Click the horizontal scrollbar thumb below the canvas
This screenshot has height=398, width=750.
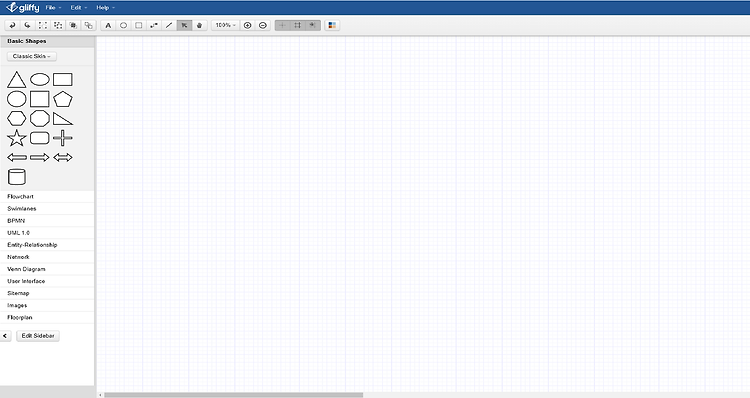(233, 395)
